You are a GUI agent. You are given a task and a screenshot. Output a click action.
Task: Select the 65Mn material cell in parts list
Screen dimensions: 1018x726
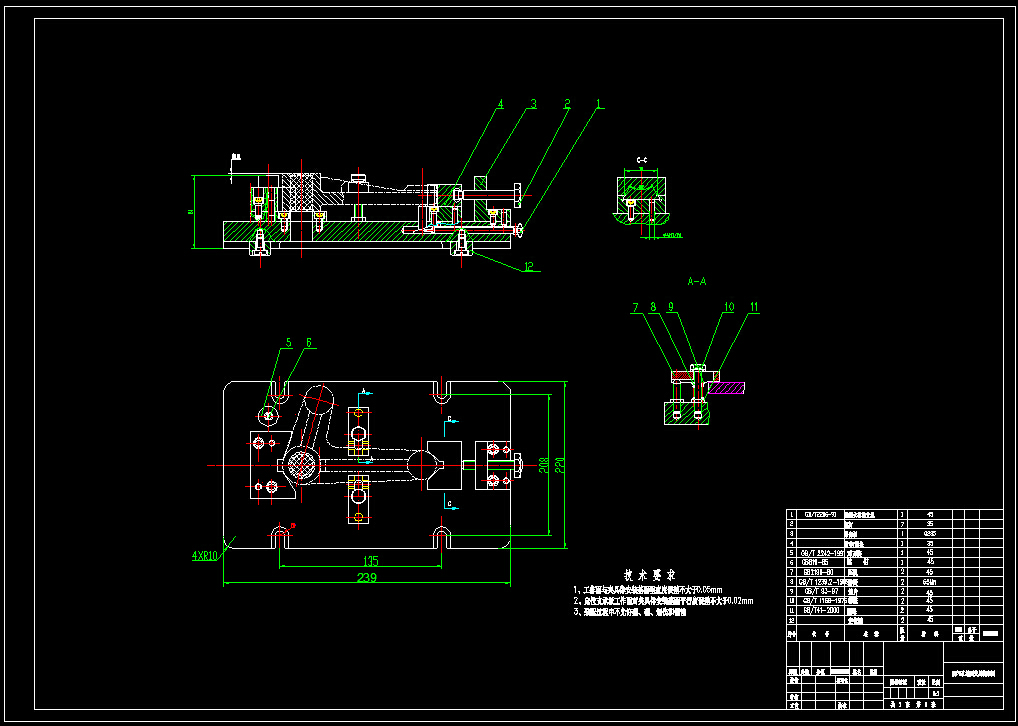pos(930,582)
